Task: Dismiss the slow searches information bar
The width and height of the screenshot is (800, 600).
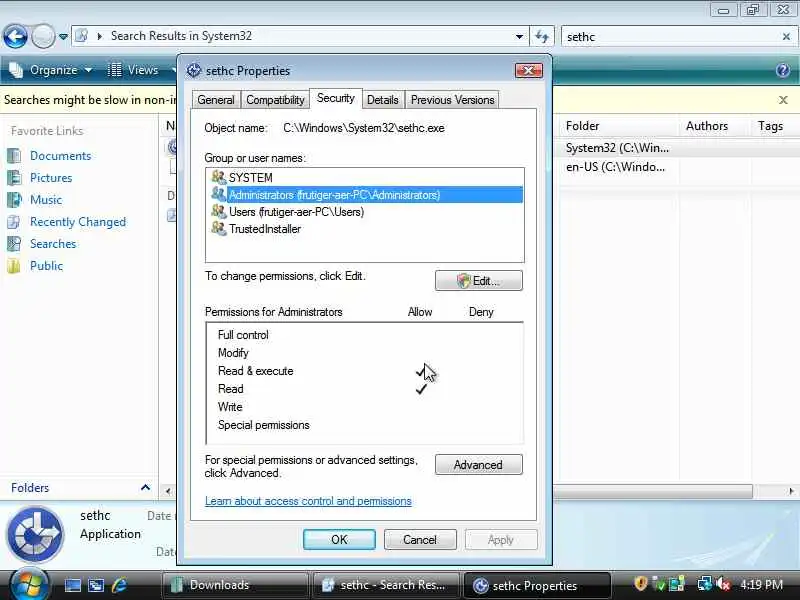Action: coord(783,100)
